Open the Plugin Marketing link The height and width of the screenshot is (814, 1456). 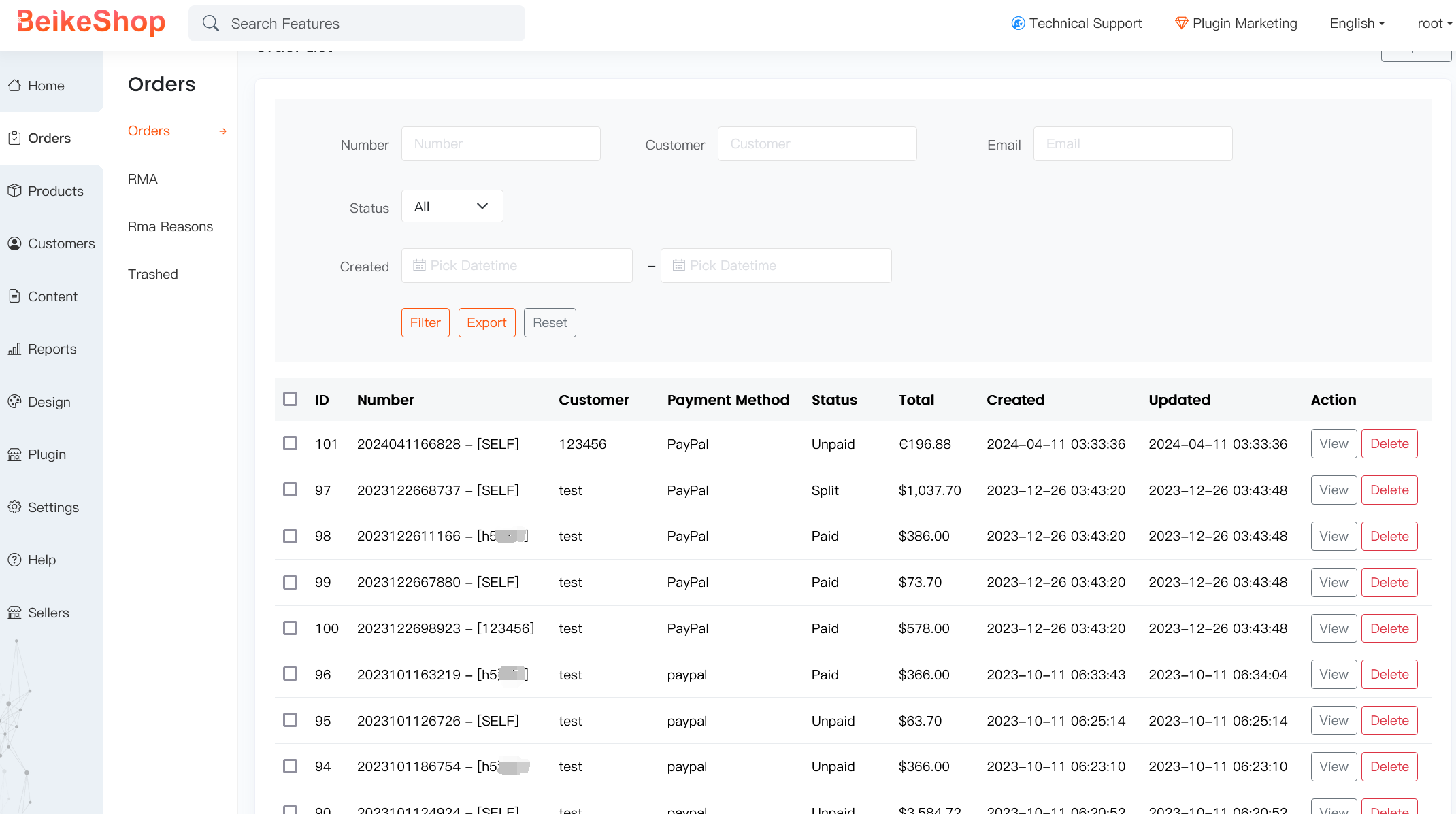click(x=1236, y=24)
